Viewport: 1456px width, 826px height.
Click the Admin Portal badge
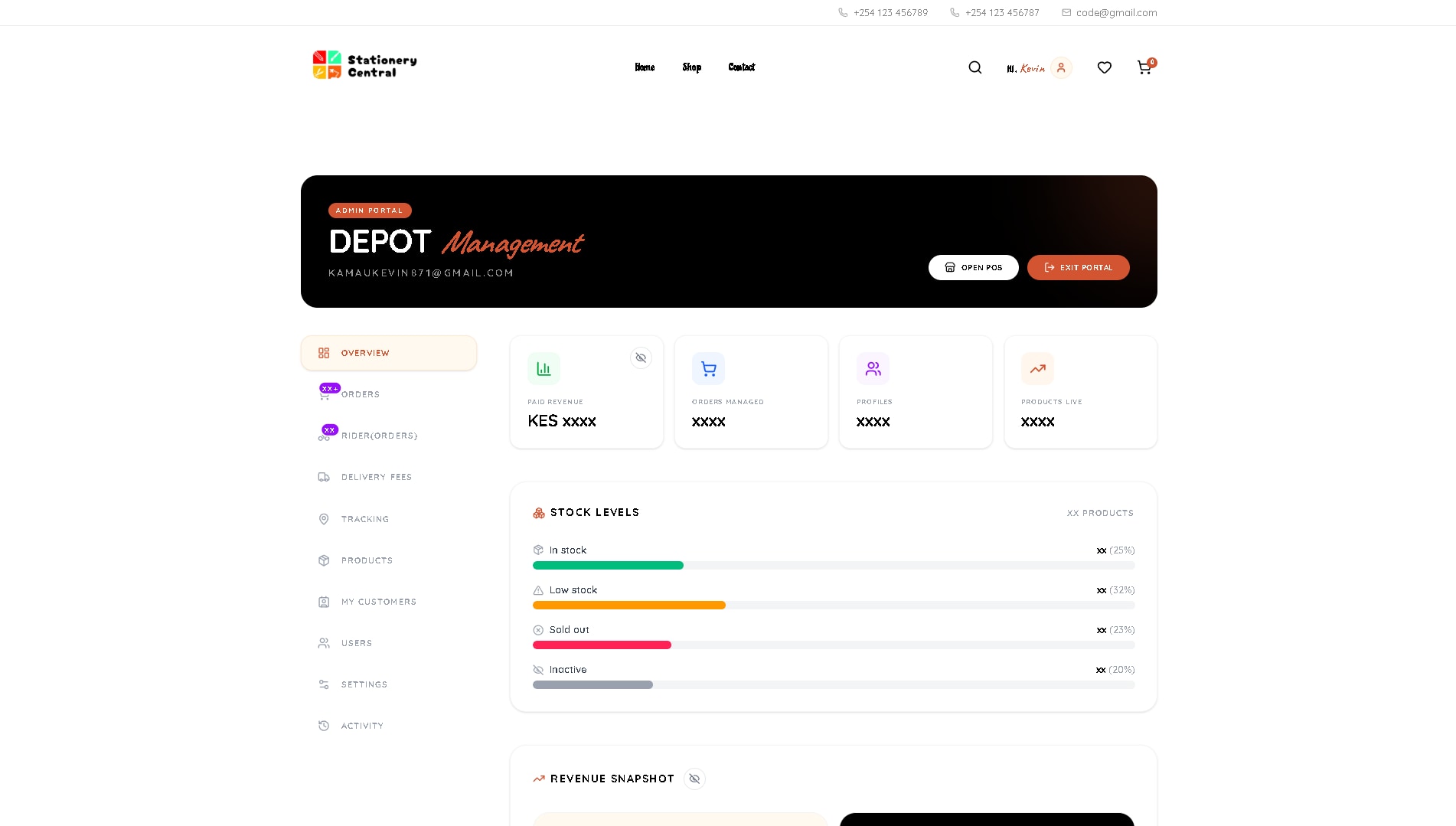(x=370, y=211)
